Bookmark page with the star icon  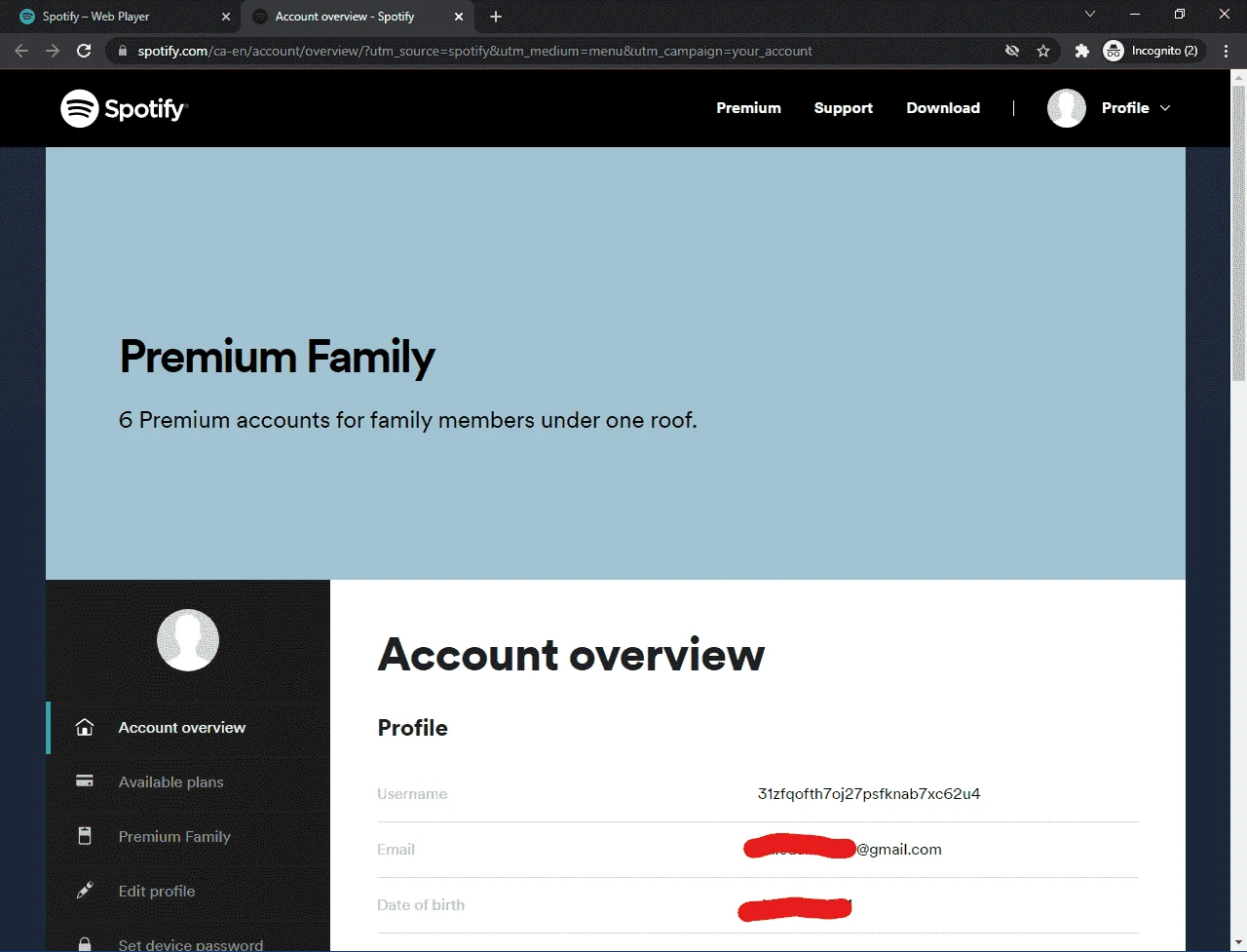pos(1043,51)
